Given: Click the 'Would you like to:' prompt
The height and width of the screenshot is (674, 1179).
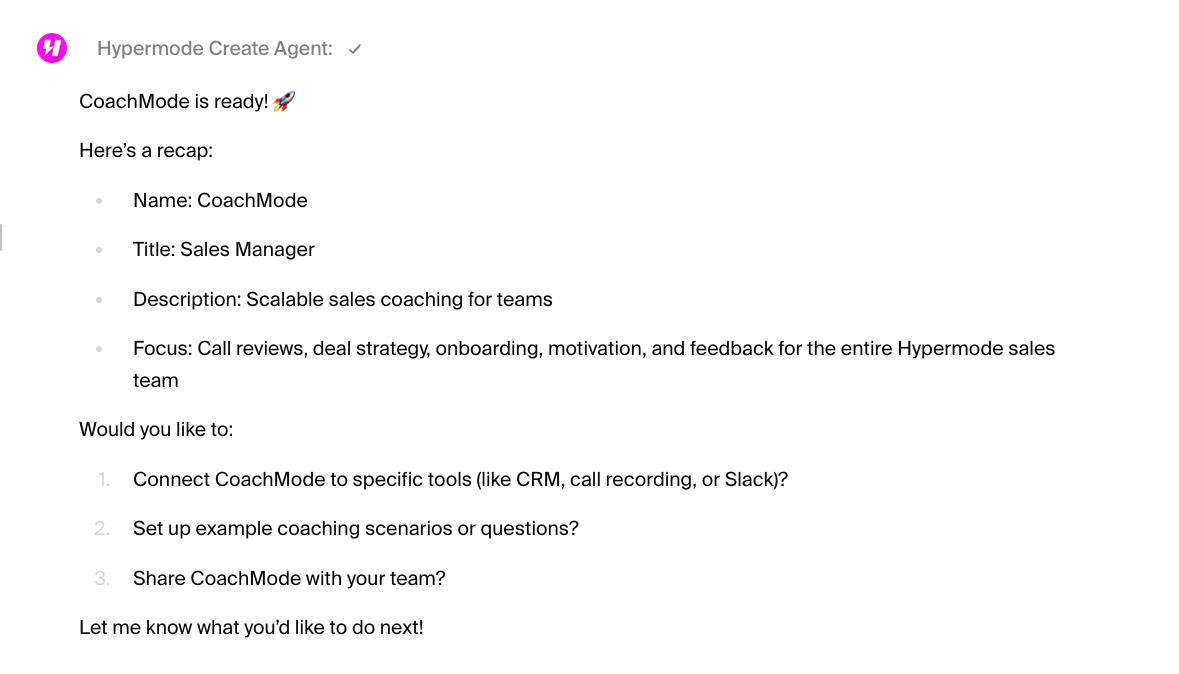Looking at the screenshot, I should coord(156,430).
